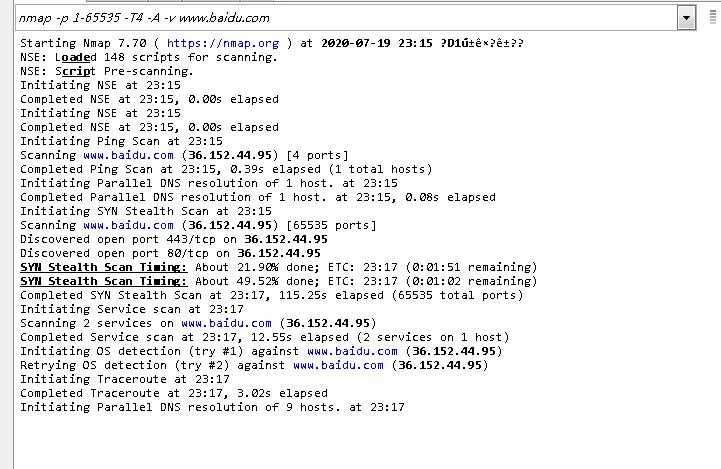Click the bold date 2020-07-19 23:15
Screen dimensions: 721x469
pos(377,43)
